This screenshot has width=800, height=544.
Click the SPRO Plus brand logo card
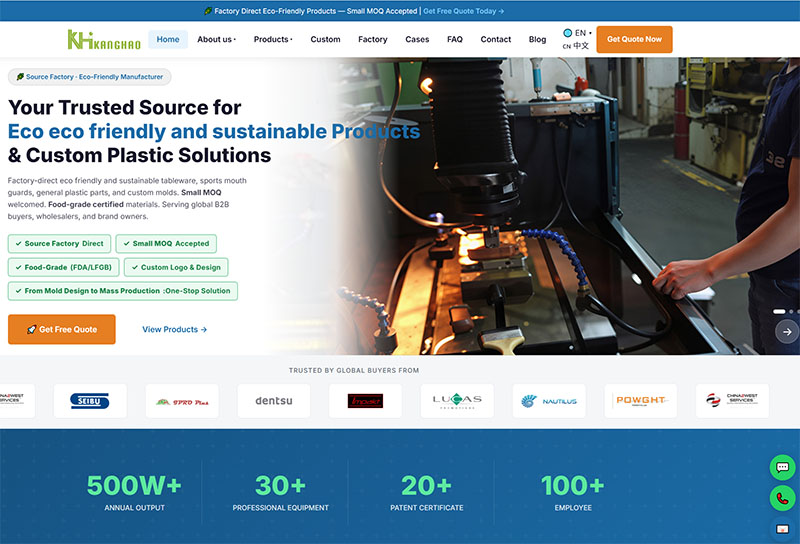(x=182, y=401)
